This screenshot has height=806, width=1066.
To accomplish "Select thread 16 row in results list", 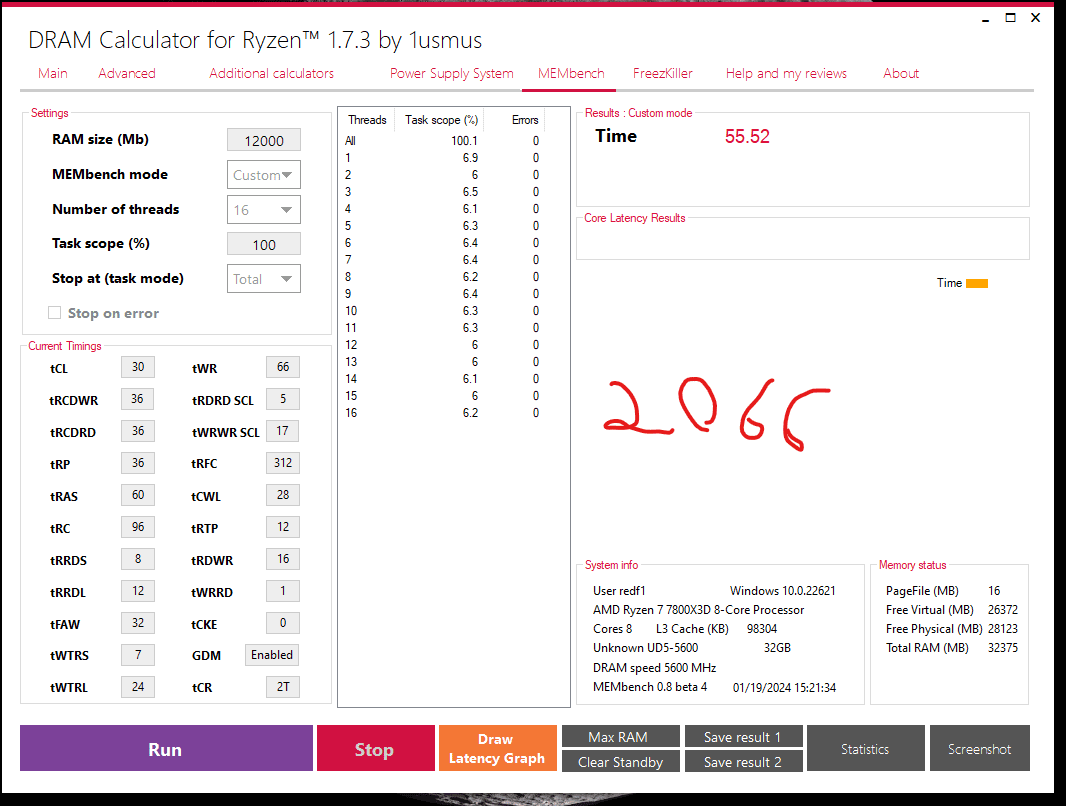I will pyautogui.click(x=443, y=413).
